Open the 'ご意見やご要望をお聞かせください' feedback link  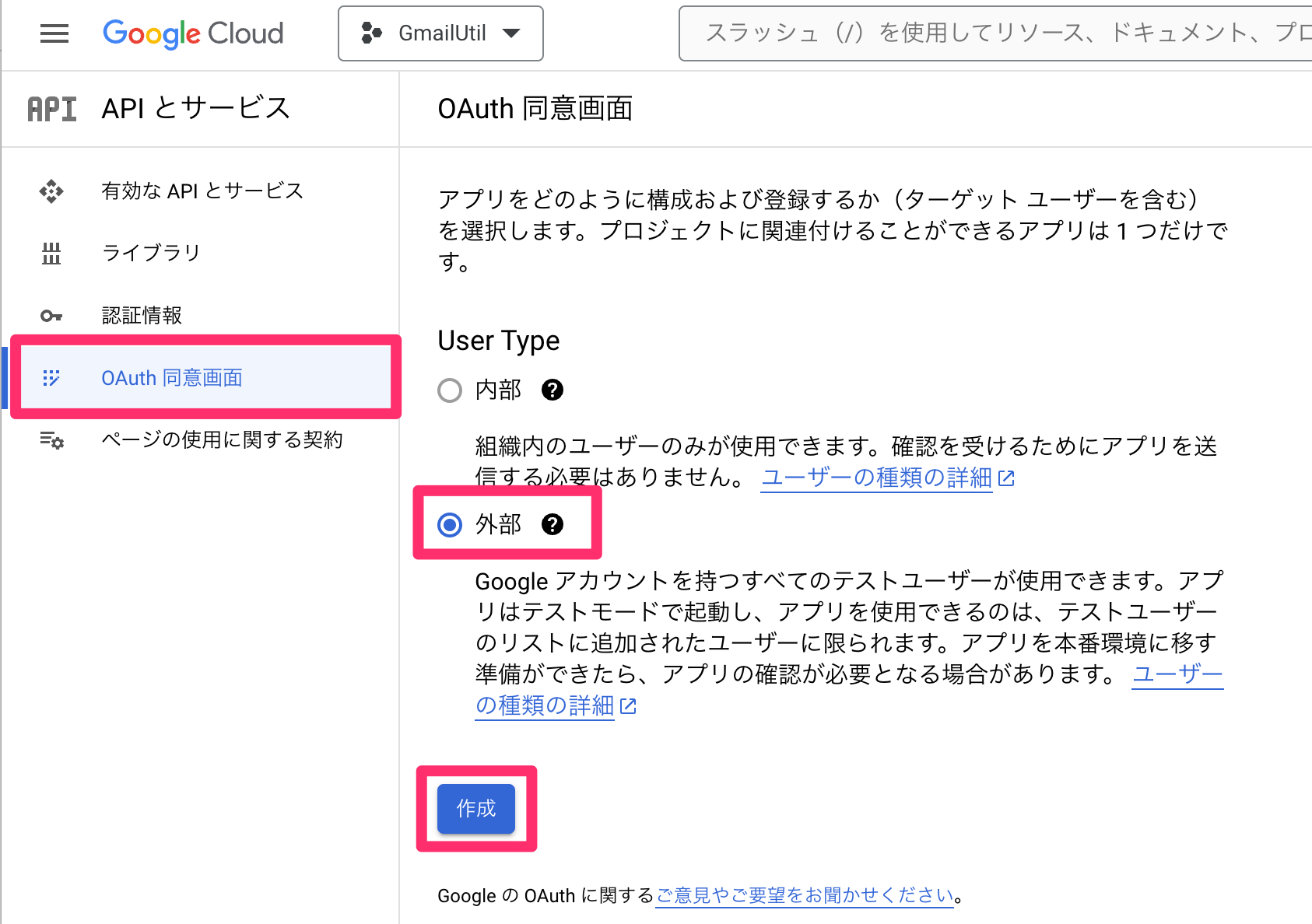[805, 895]
